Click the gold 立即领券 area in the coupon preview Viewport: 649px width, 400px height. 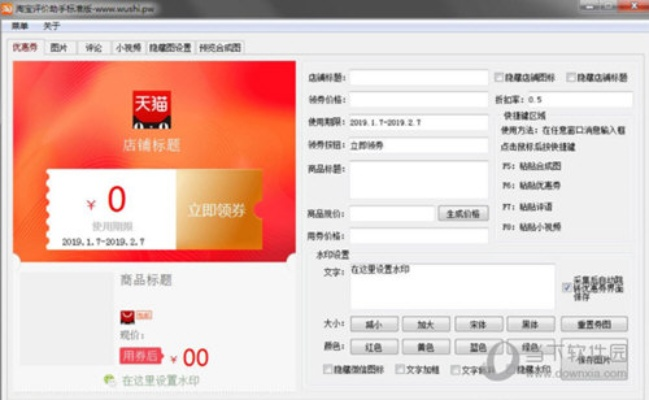(219, 210)
